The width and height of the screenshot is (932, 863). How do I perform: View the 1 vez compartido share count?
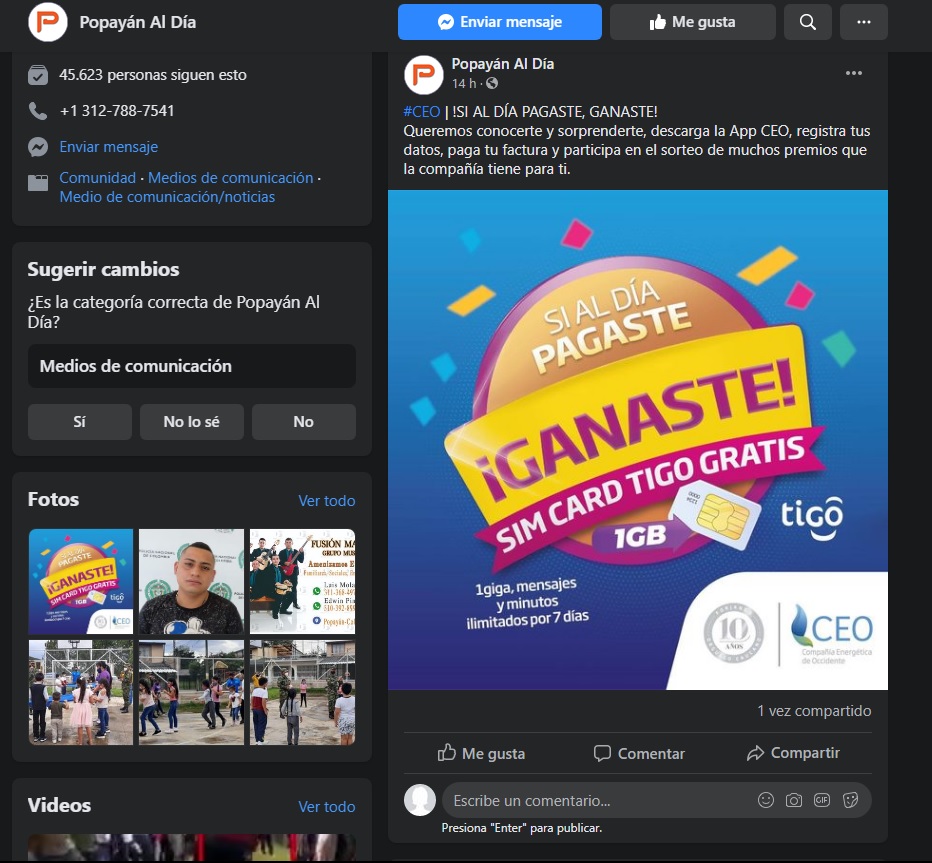(814, 711)
